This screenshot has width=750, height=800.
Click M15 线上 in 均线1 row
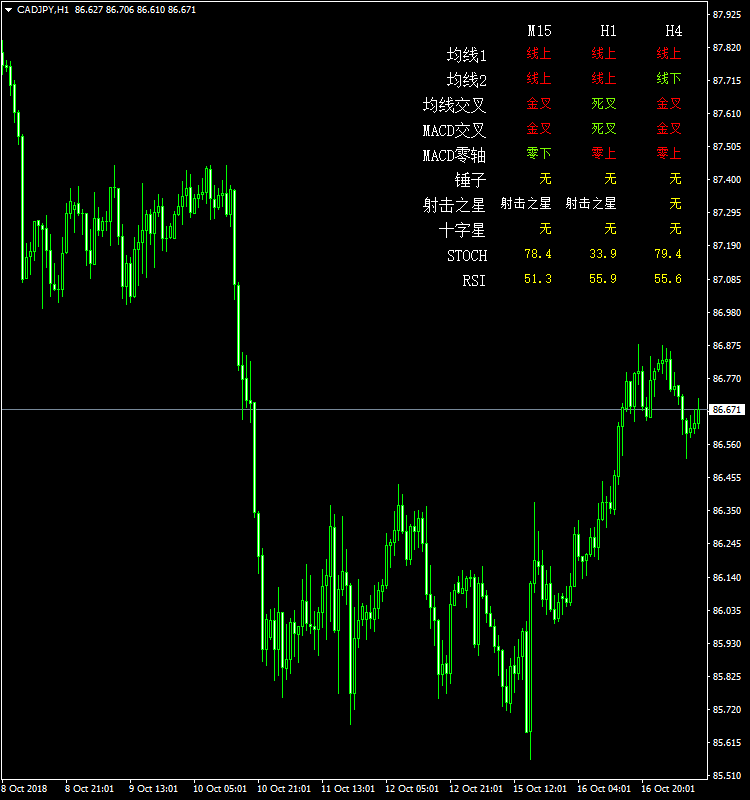click(539, 54)
